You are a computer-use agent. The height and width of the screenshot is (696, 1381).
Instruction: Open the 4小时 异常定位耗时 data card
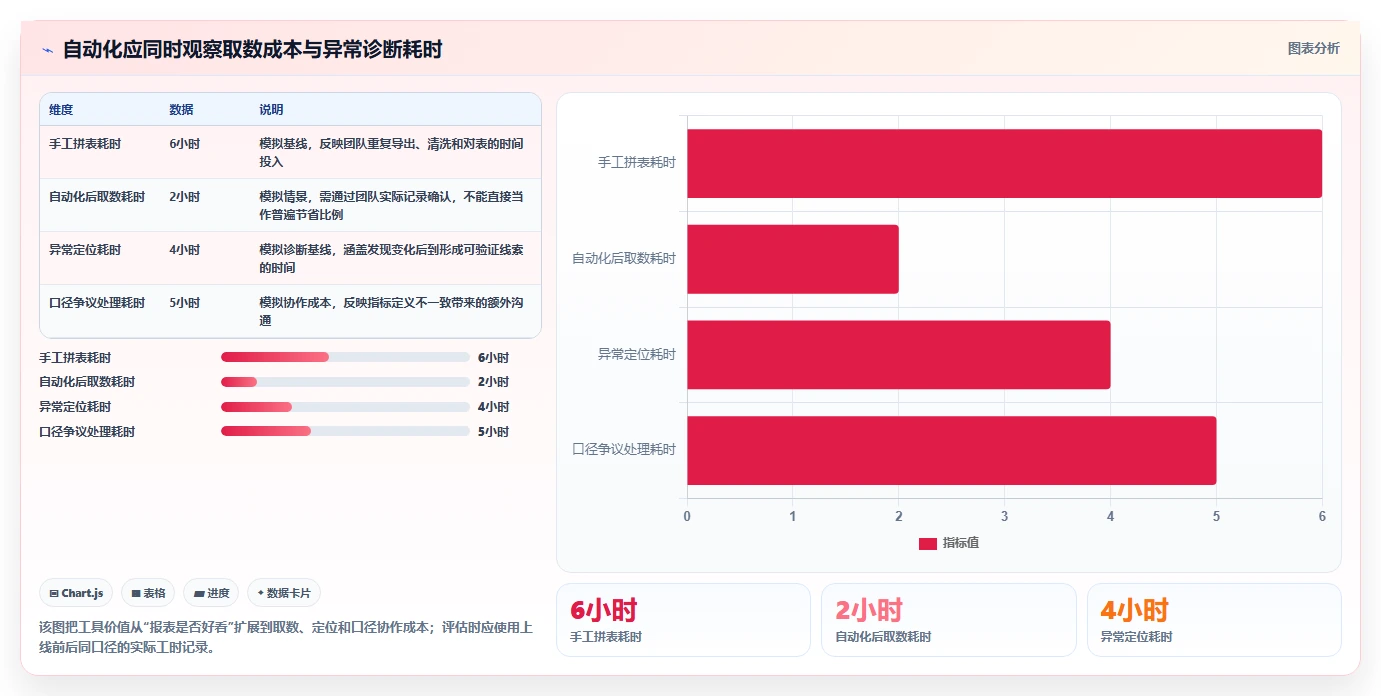tap(1214, 620)
